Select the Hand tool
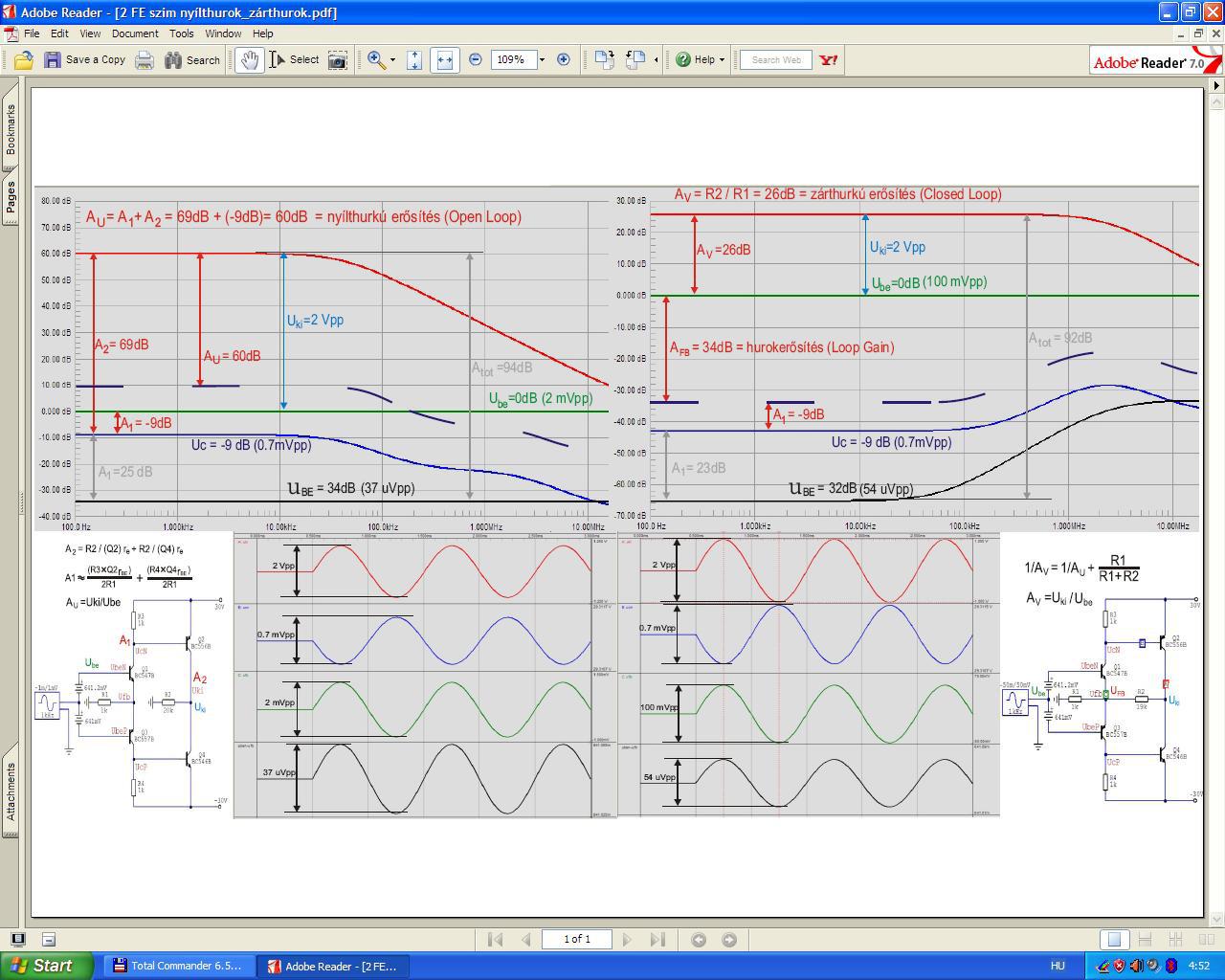 click(250, 59)
